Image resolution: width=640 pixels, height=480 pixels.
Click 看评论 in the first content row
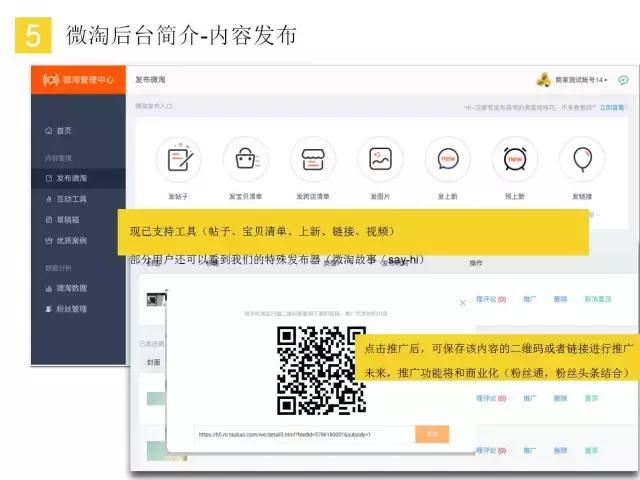click(x=491, y=299)
